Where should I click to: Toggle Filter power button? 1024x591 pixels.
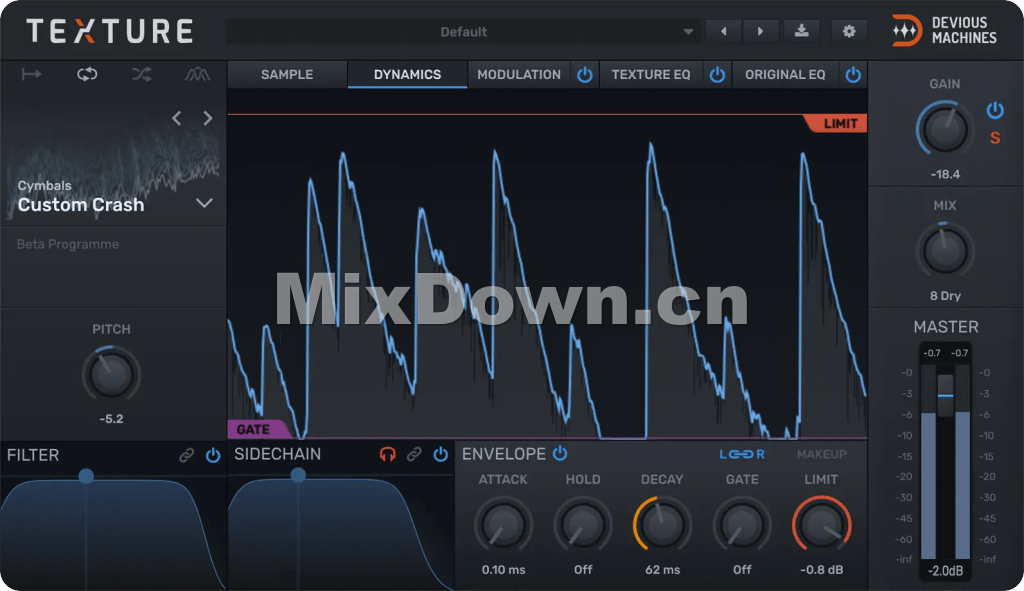(213, 455)
